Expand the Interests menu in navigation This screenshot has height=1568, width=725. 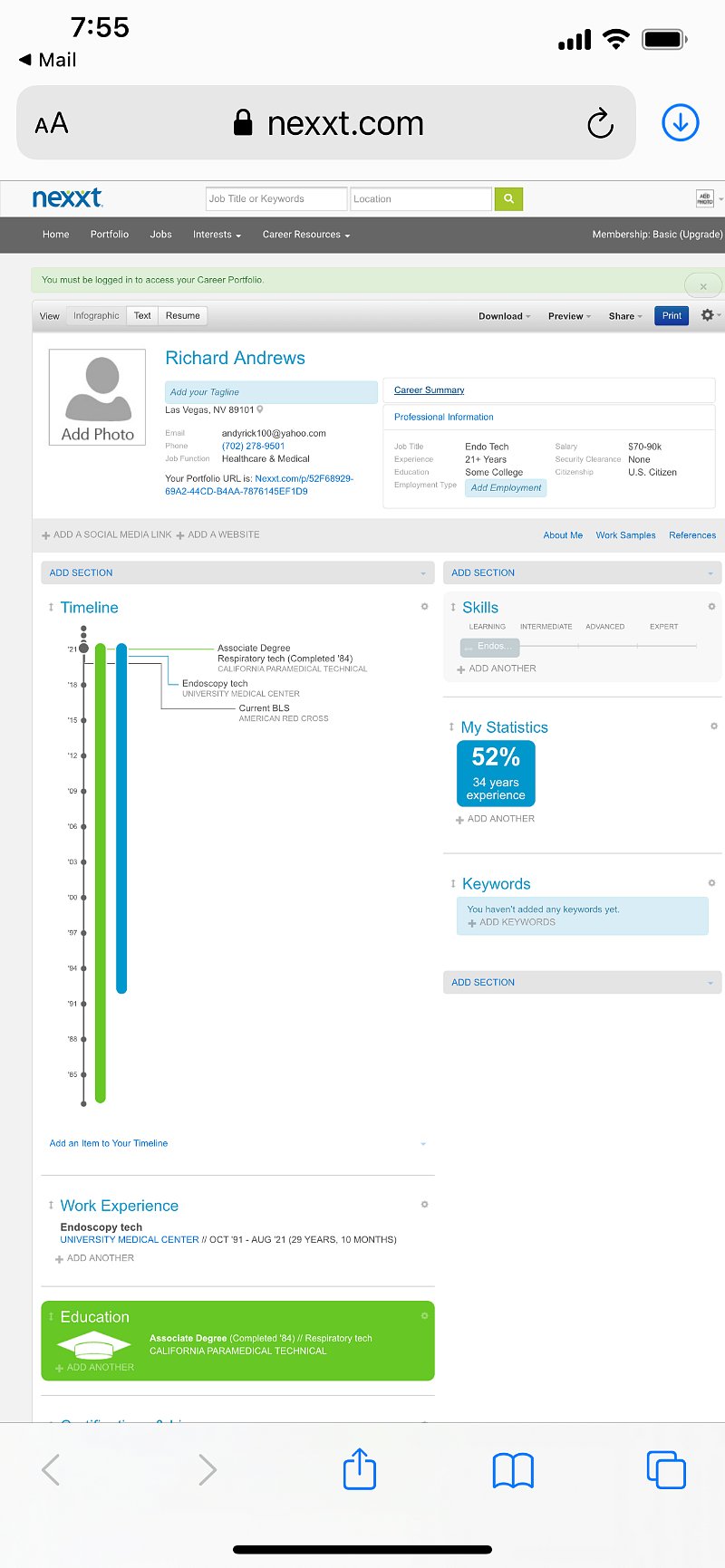pos(217,235)
